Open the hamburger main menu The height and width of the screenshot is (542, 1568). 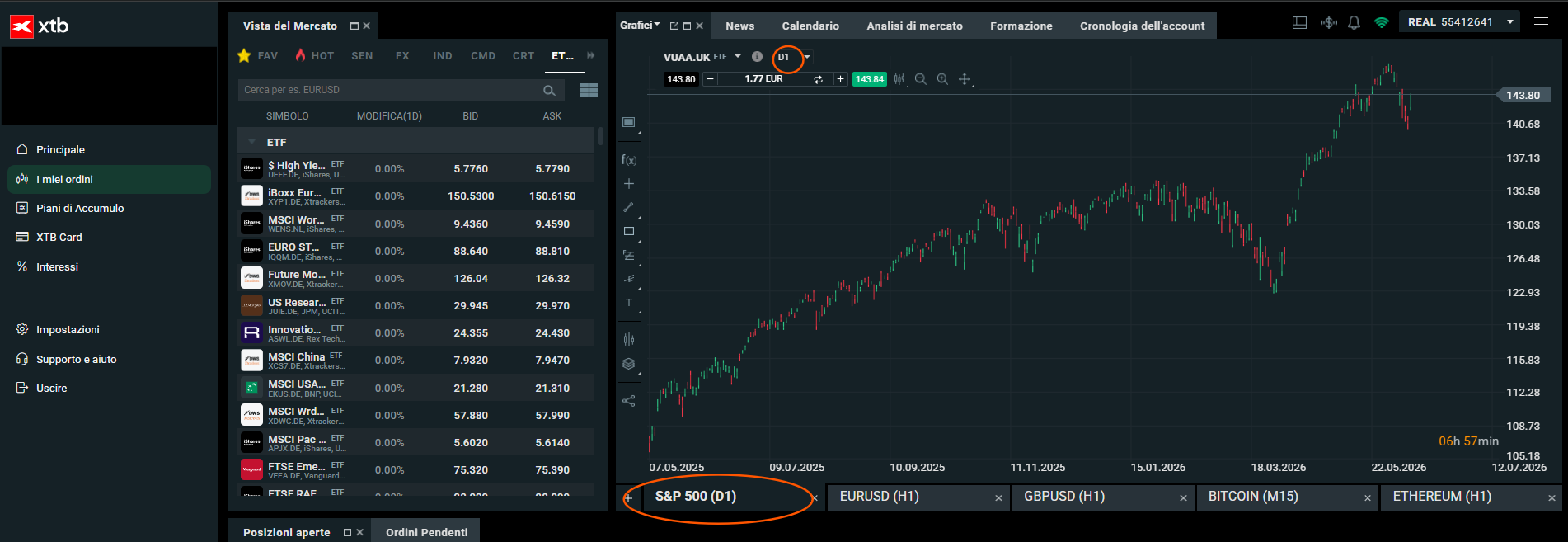pos(1541,21)
